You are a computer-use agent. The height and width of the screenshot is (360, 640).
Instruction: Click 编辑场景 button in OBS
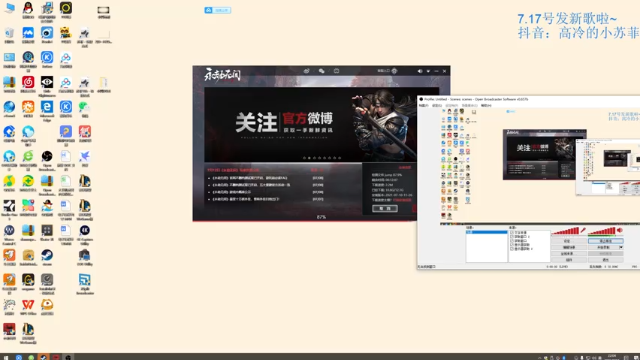(x=568, y=247)
